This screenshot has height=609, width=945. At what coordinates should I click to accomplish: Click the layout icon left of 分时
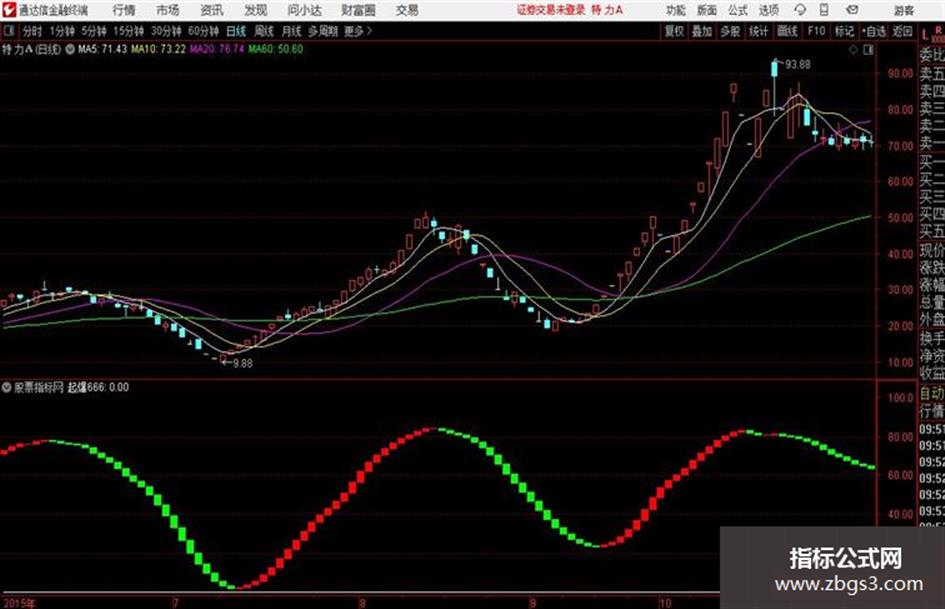[x=8, y=31]
